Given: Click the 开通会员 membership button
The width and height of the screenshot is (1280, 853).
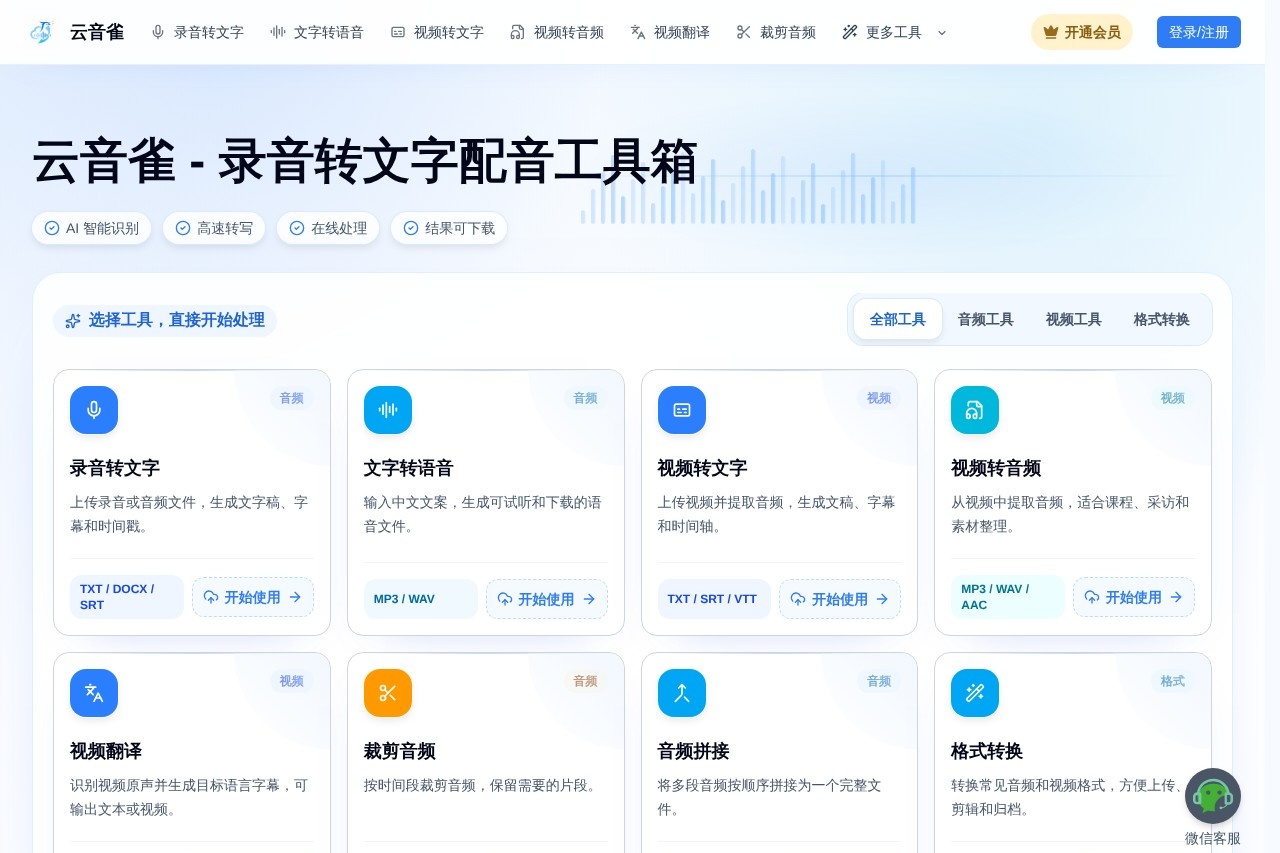Looking at the screenshot, I should pos(1082,32).
